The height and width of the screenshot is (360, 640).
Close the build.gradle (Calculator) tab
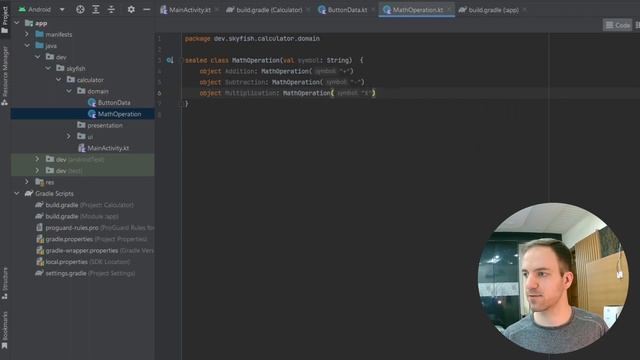[308, 10]
